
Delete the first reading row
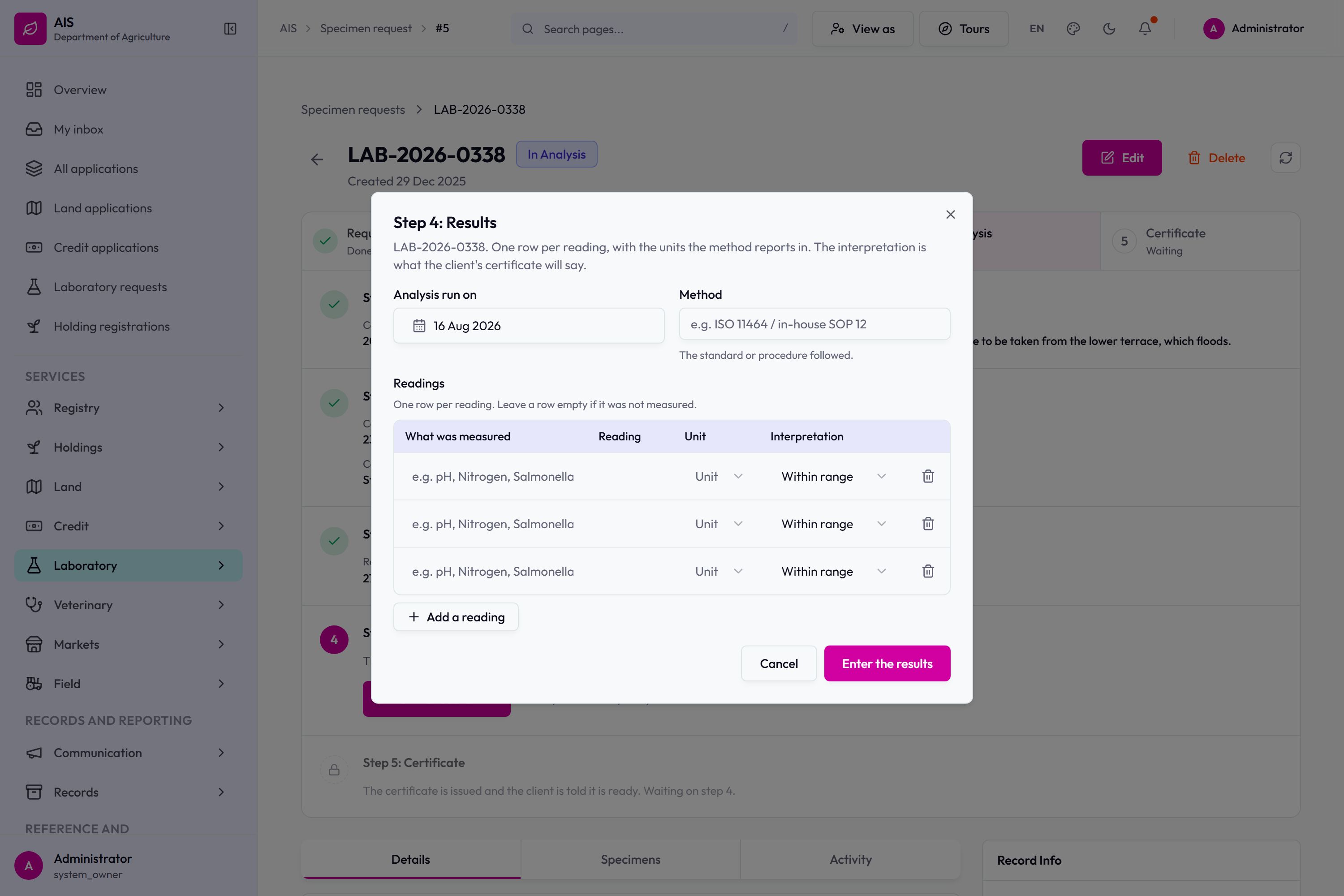[x=928, y=476]
